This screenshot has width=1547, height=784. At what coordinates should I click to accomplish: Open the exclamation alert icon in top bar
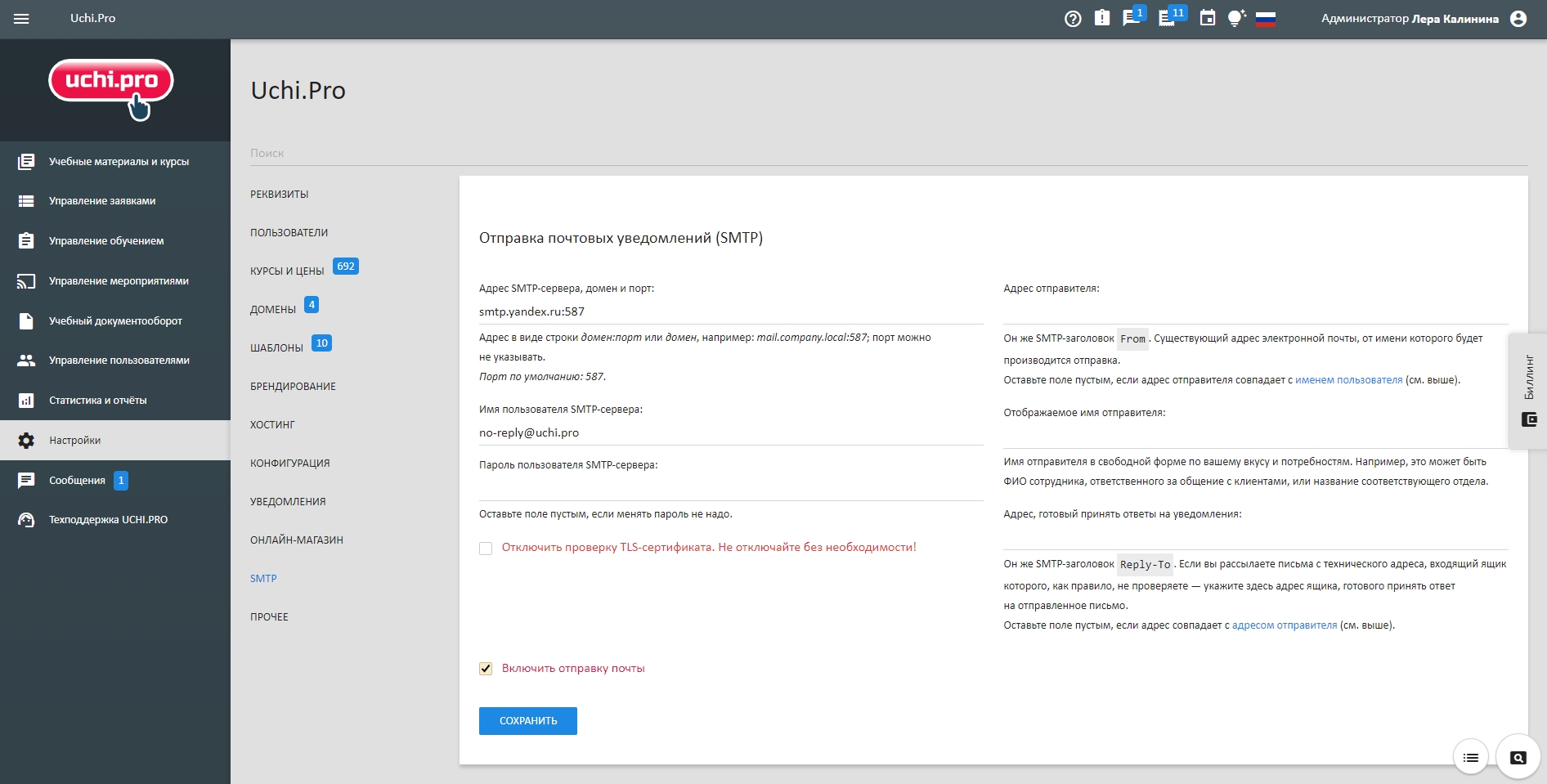[x=1102, y=18]
